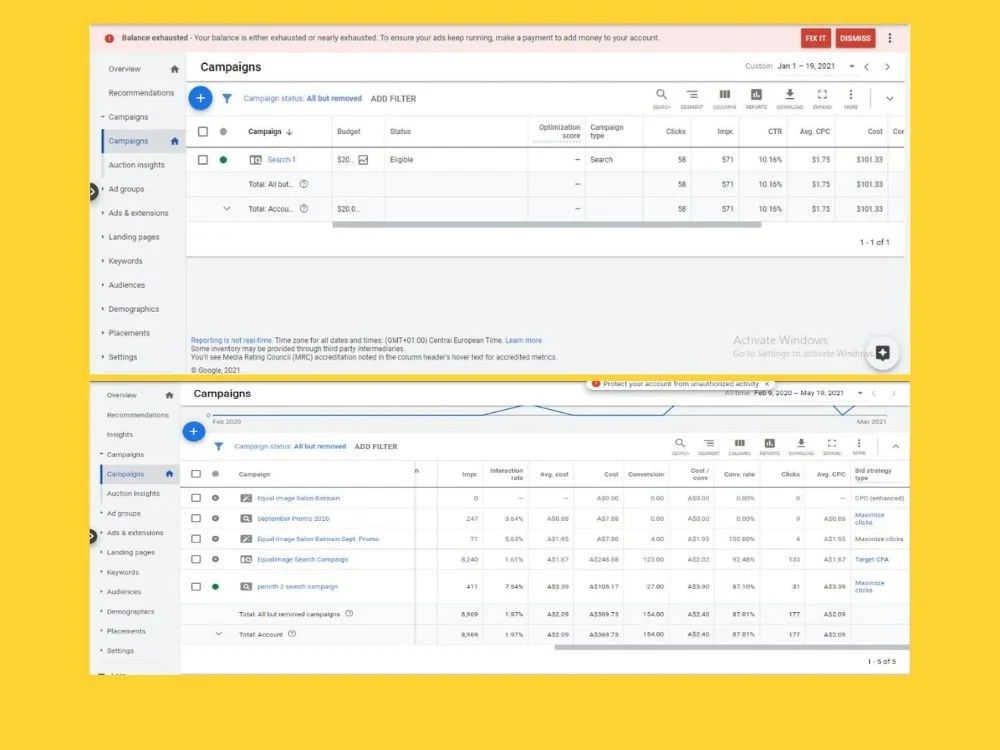The height and width of the screenshot is (750, 1000).
Task: Click the Search magnifier icon in the top screenshot toolbar
Action: tap(661, 94)
